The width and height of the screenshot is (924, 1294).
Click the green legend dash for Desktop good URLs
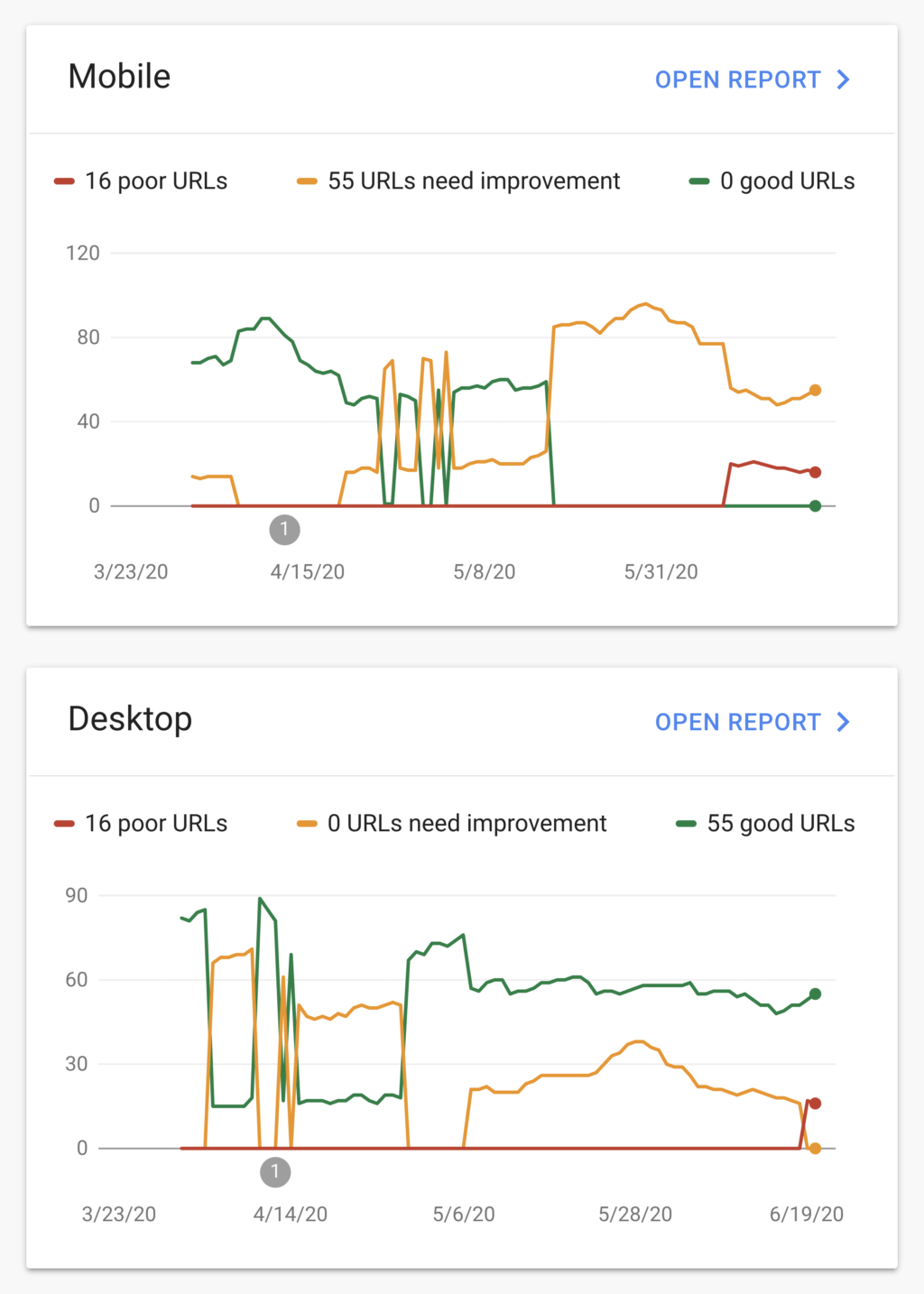686,823
